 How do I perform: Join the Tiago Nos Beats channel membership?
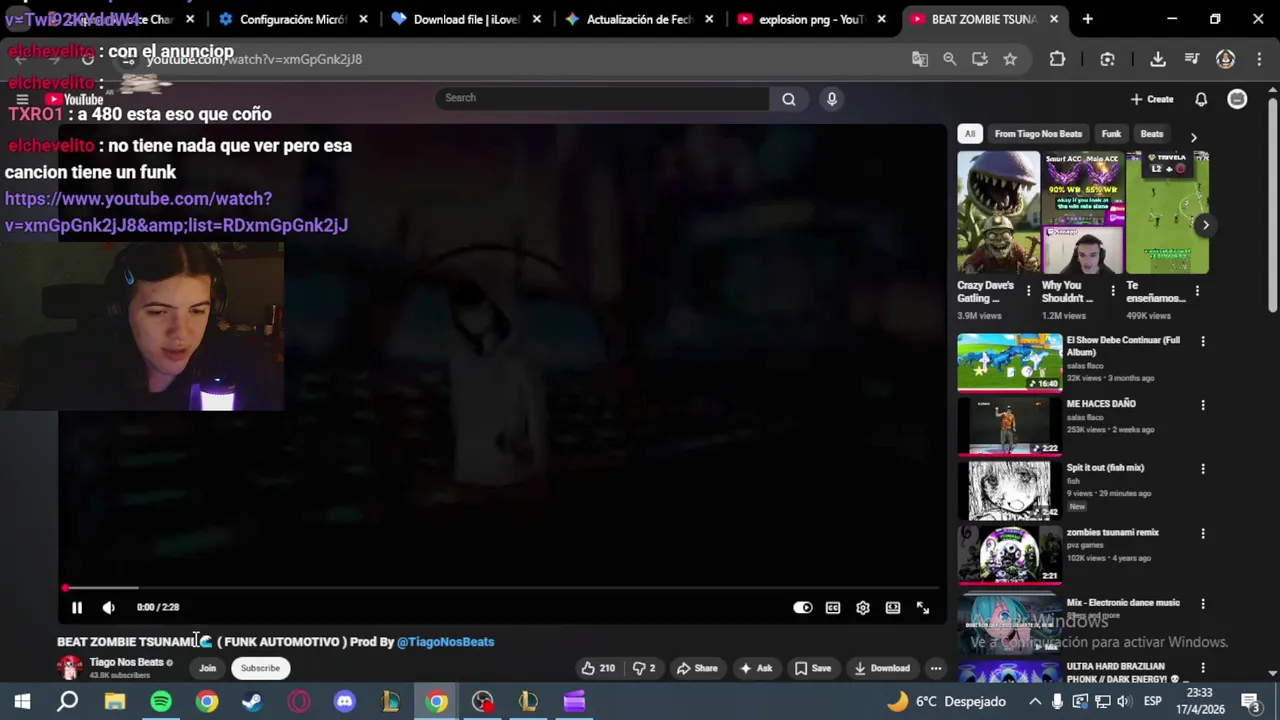point(207,668)
